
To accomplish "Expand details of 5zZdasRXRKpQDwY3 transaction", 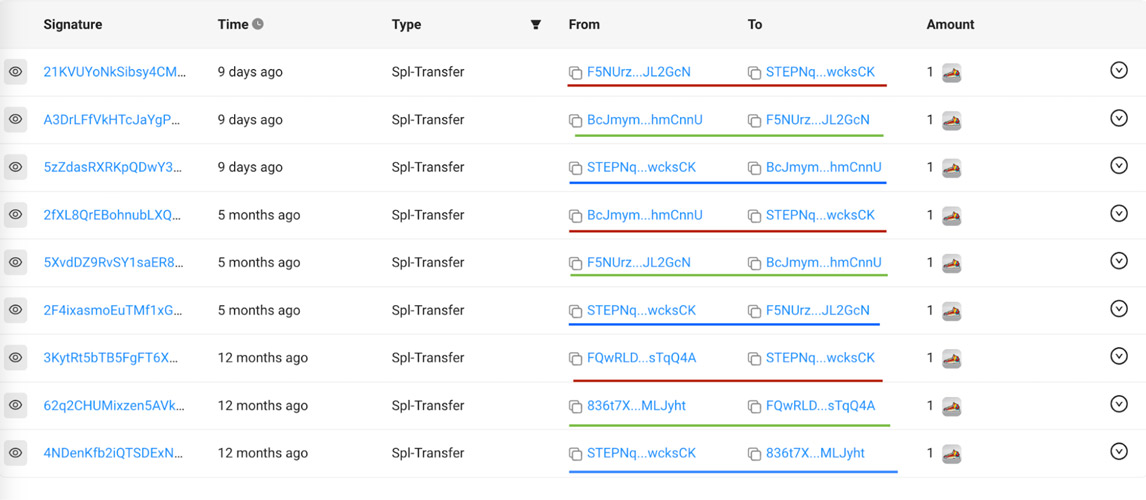I will 1118,166.
